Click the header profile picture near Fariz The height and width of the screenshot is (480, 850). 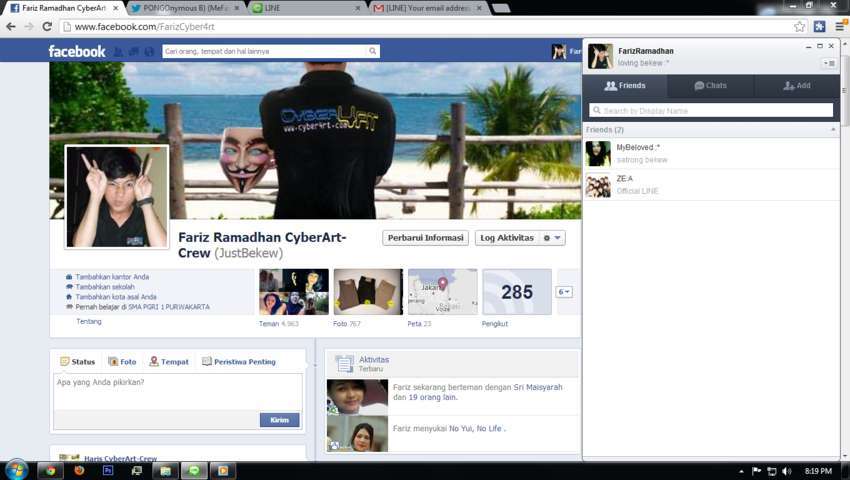pos(559,52)
